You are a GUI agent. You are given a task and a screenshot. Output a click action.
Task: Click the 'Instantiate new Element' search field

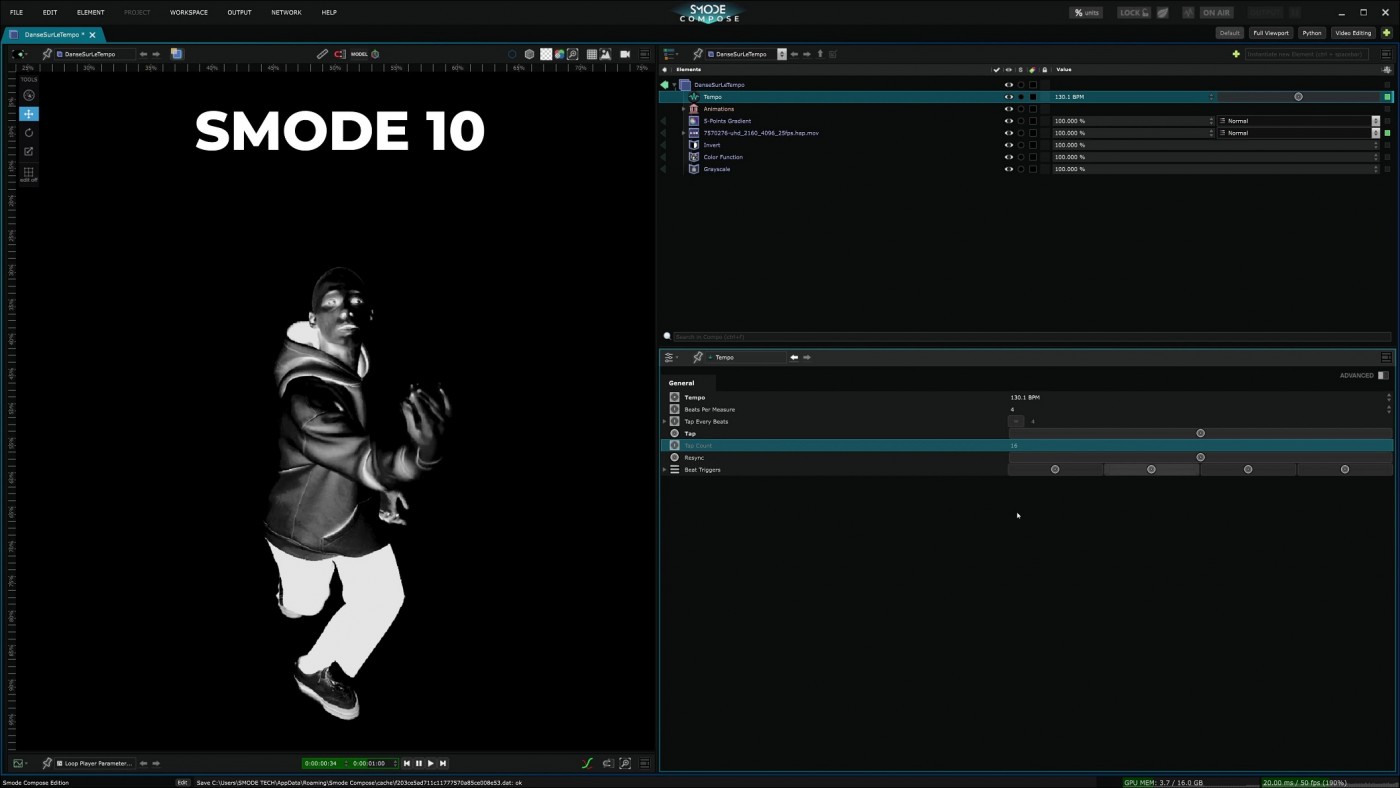(1305, 54)
